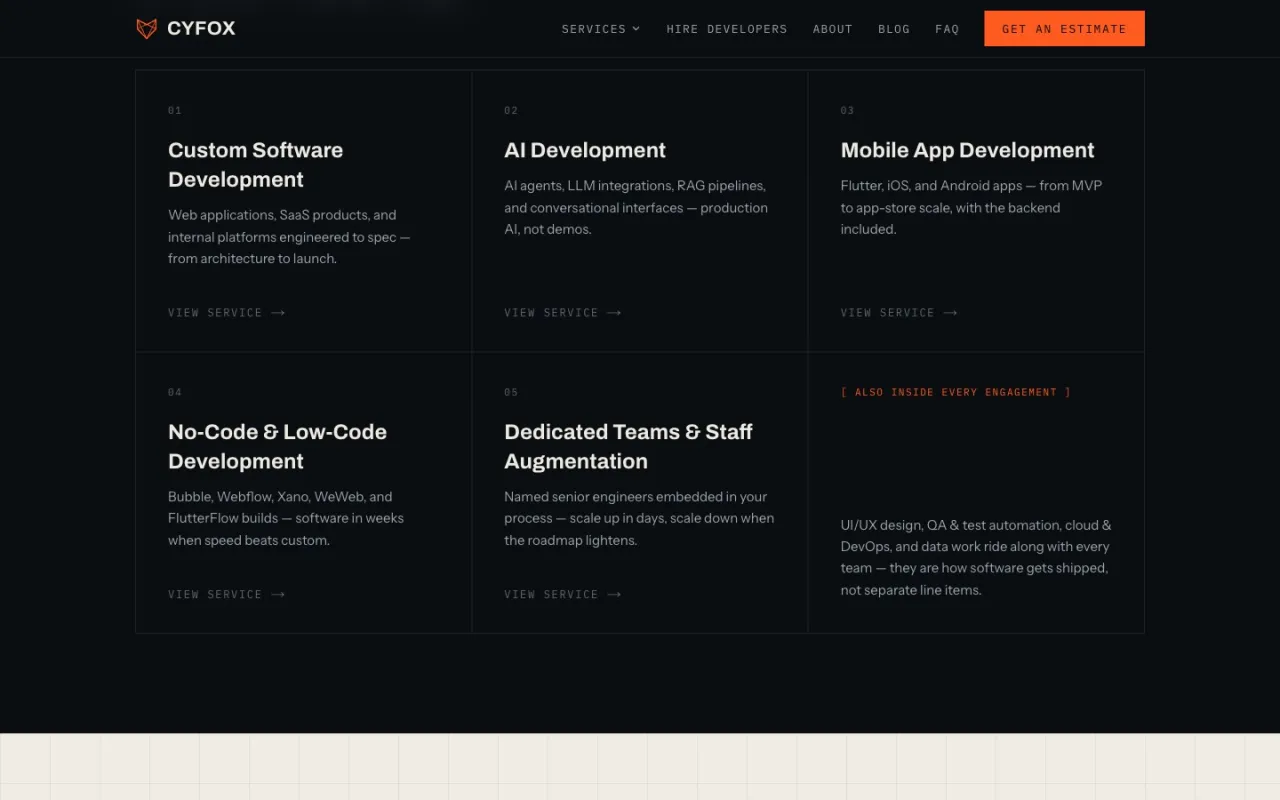
Task: Click the 'AI agents, LLM integrations' description
Action: coord(636,208)
